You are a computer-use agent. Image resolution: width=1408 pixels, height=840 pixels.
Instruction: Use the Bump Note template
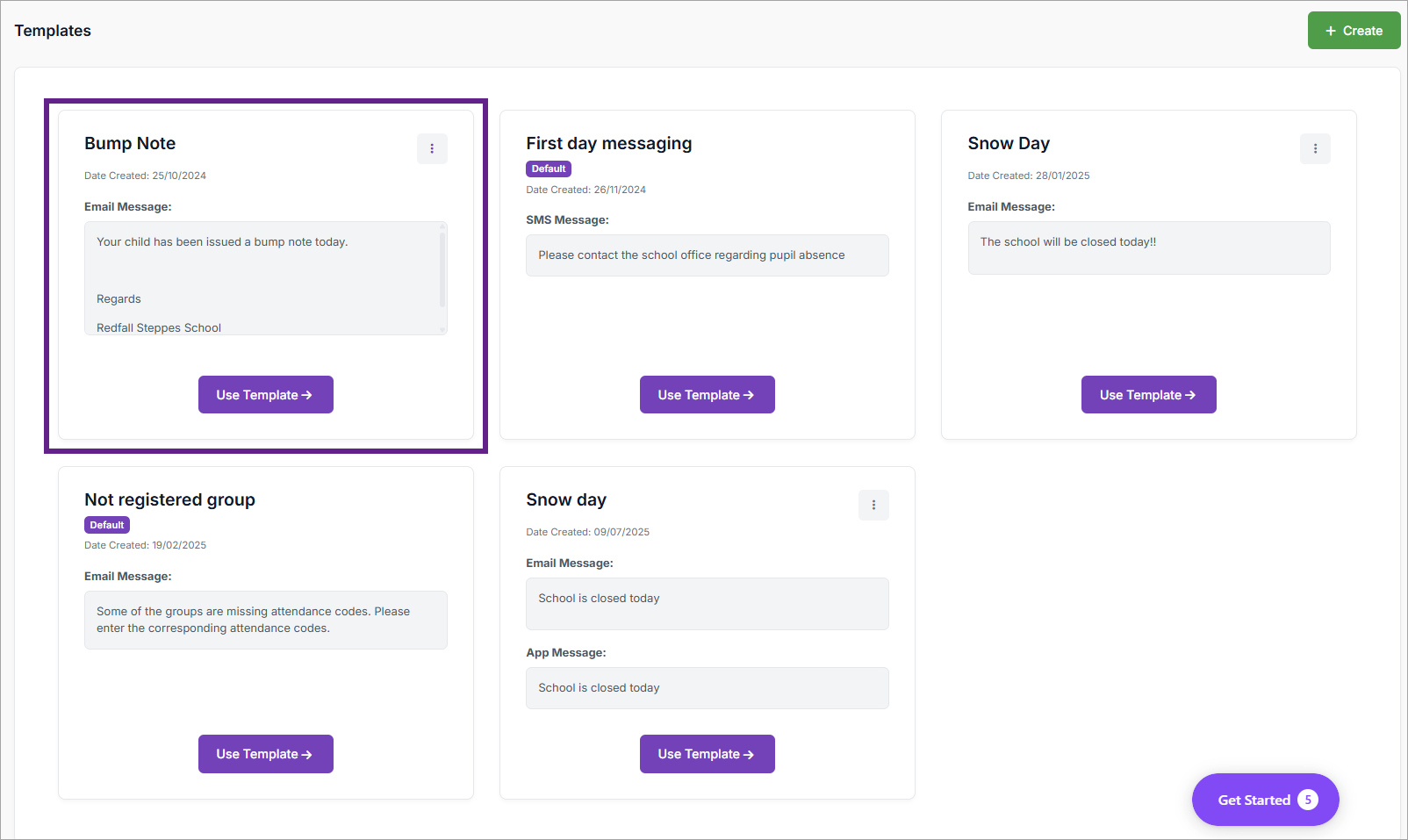265,395
